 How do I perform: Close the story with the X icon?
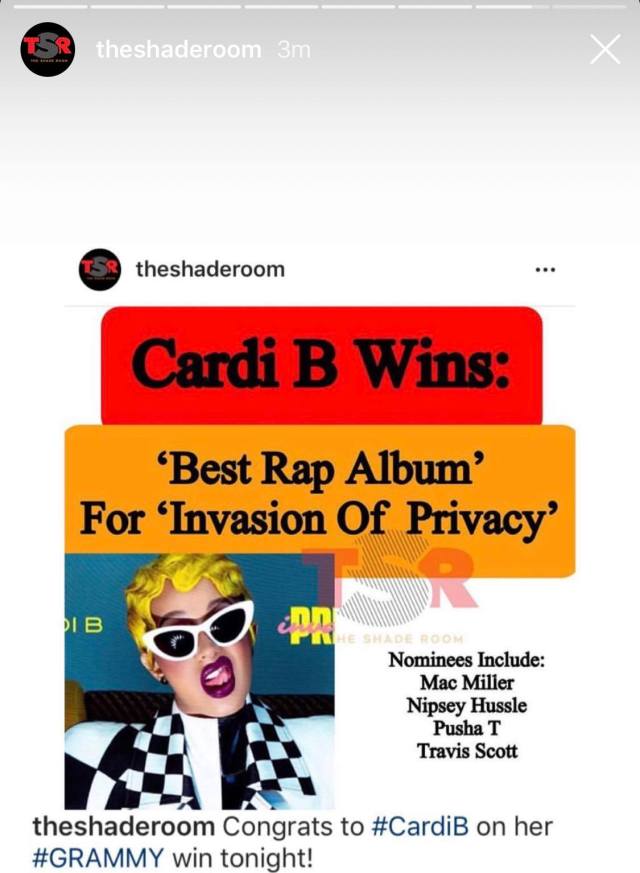click(x=605, y=50)
